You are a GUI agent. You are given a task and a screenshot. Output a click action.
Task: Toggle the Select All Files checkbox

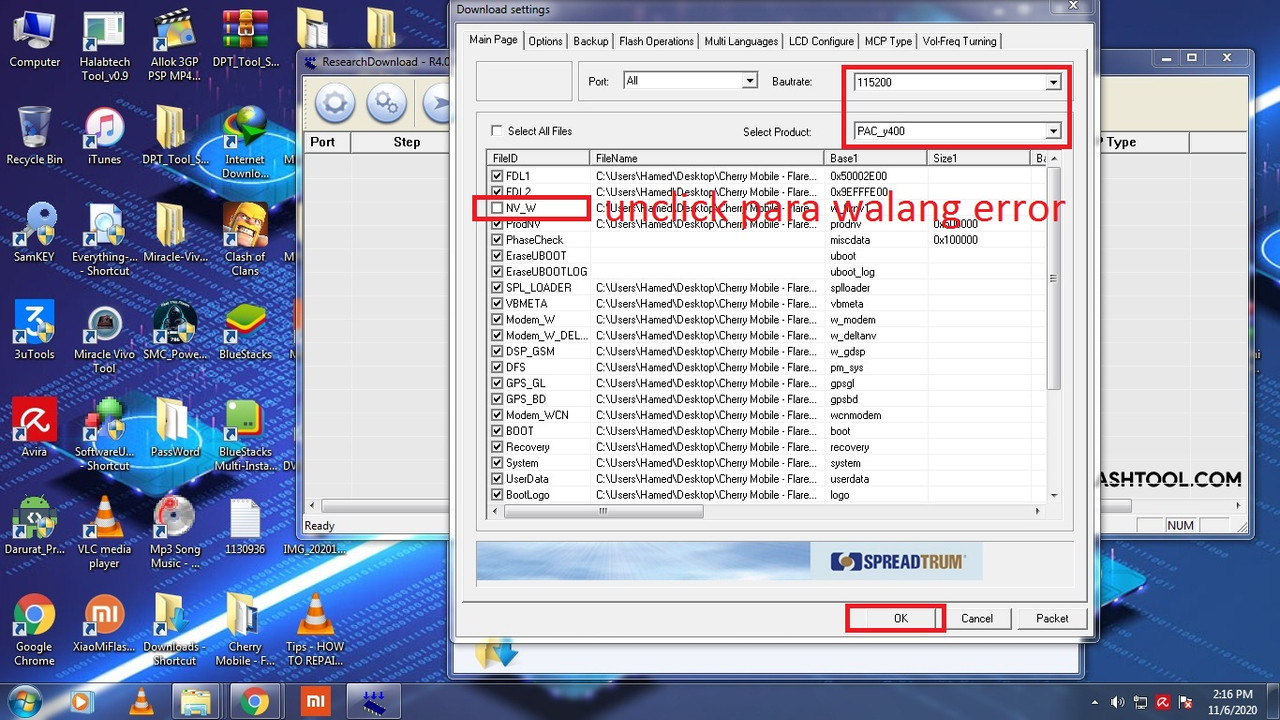coord(497,131)
